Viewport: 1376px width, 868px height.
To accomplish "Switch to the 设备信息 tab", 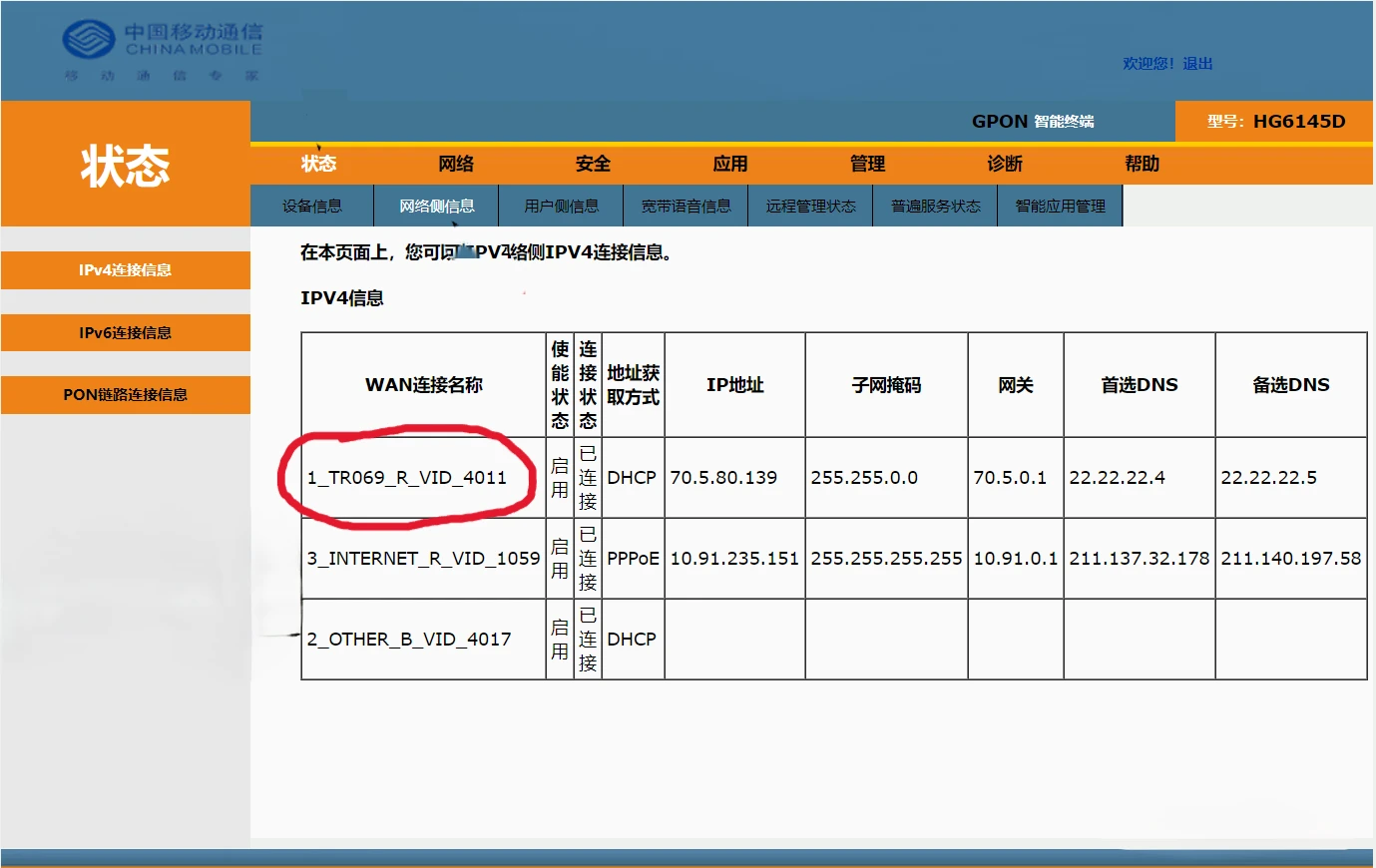I will tap(314, 205).
